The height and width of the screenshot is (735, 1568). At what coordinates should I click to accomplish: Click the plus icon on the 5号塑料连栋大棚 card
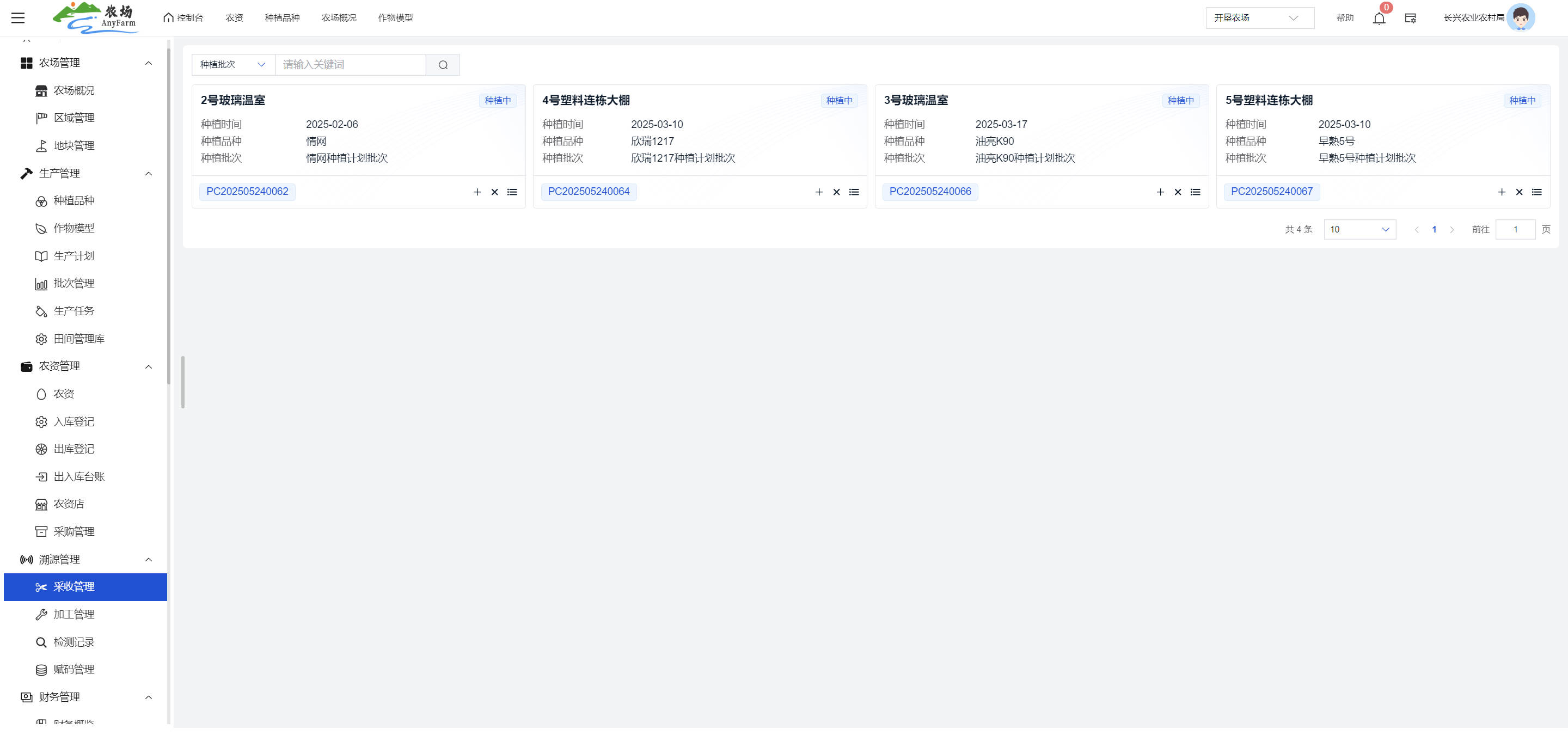click(1501, 192)
